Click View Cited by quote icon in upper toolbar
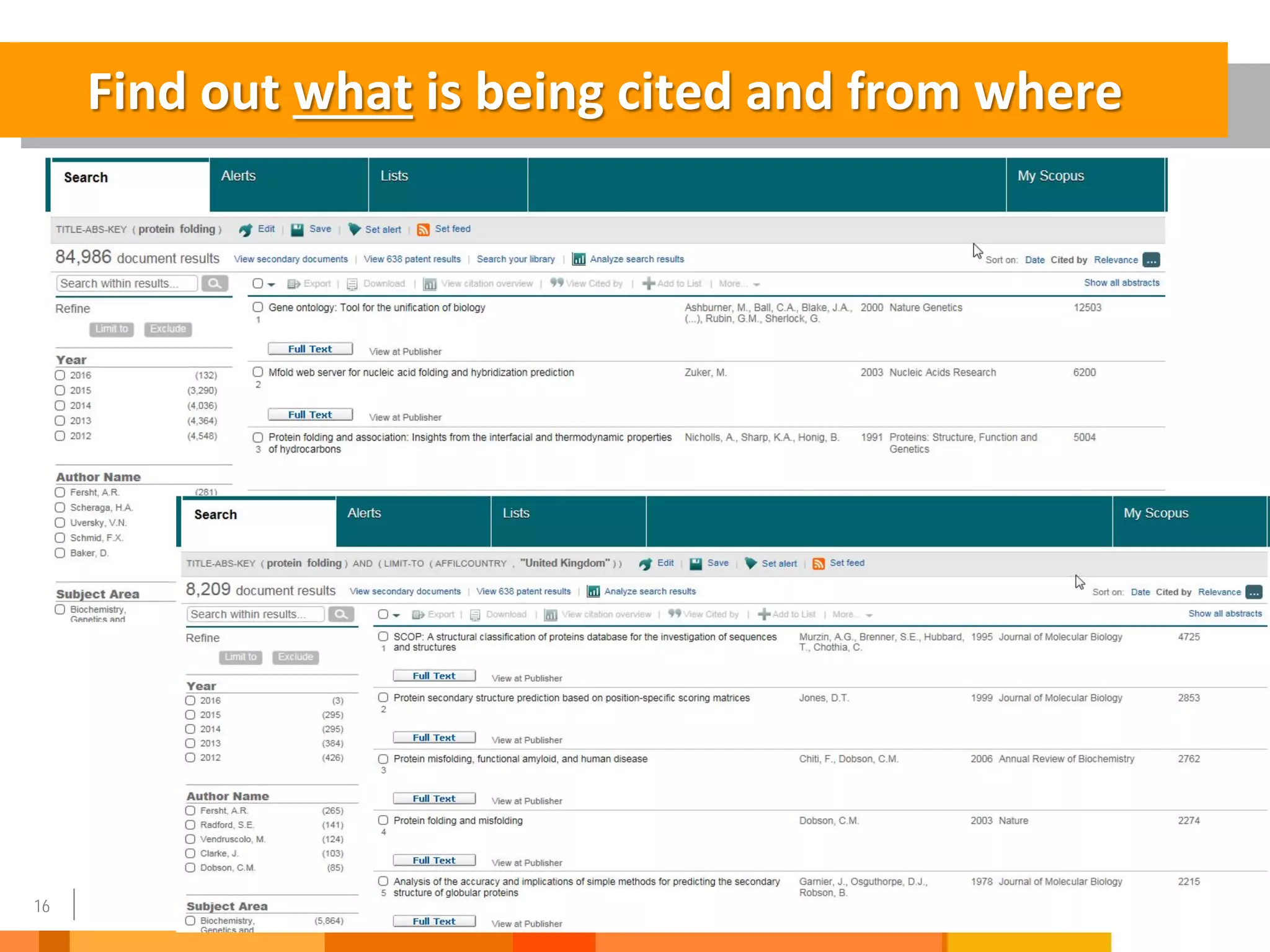The height and width of the screenshot is (952, 1270). click(557, 283)
